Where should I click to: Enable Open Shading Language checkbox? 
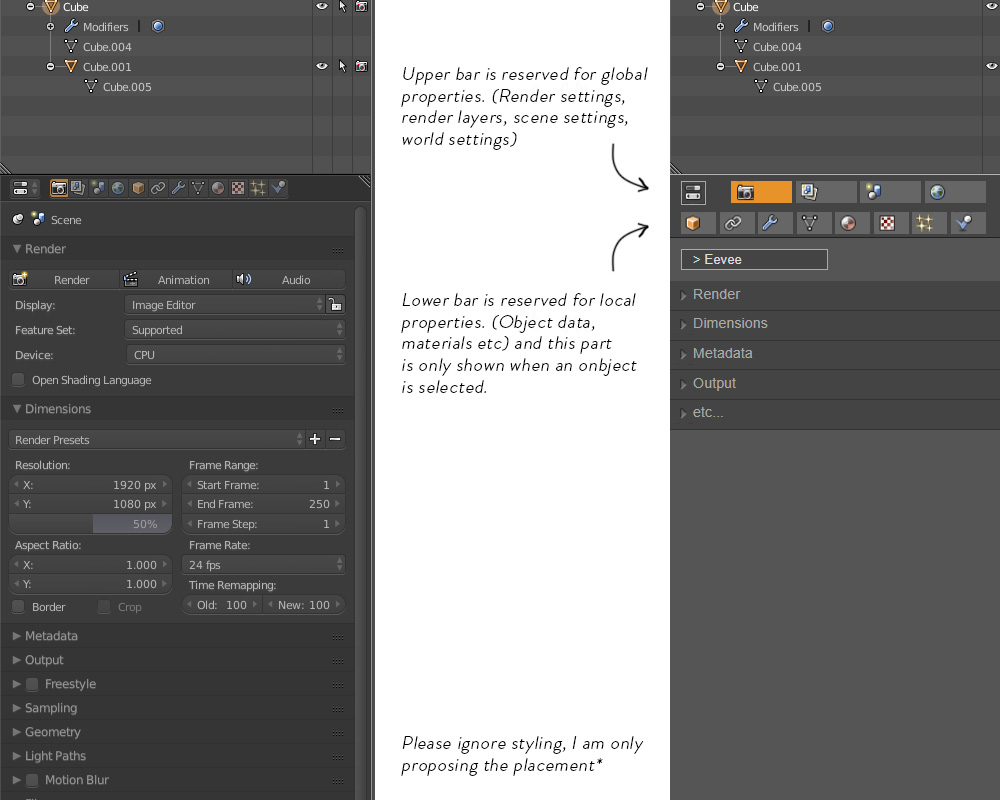pyautogui.click(x=18, y=380)
